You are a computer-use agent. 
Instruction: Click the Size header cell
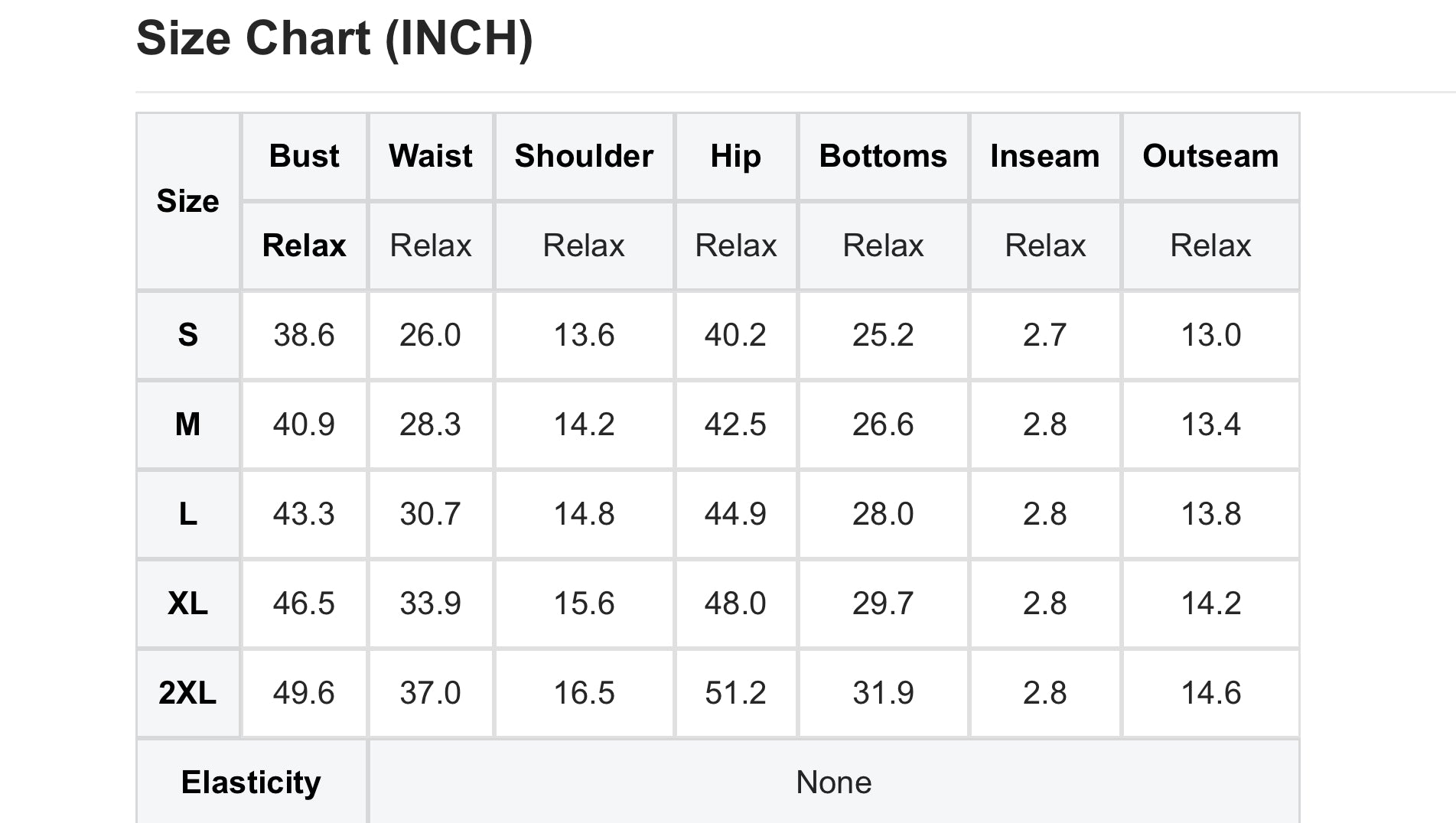(x=187, y=201)
